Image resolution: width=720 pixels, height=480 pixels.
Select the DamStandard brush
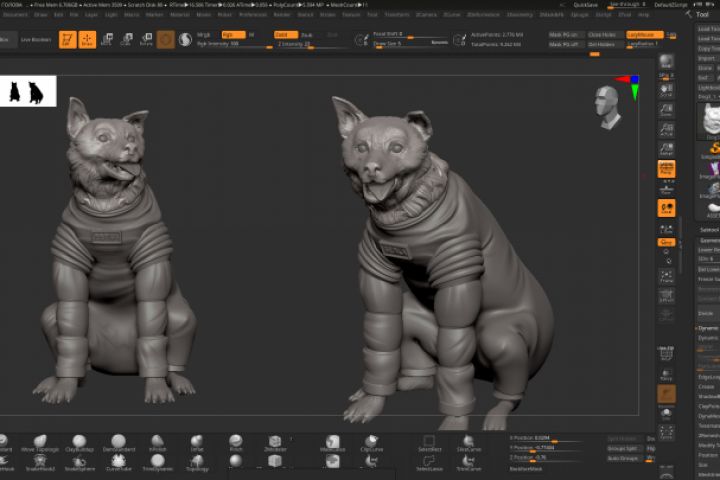pyautogui.click(x=118, y=444)
